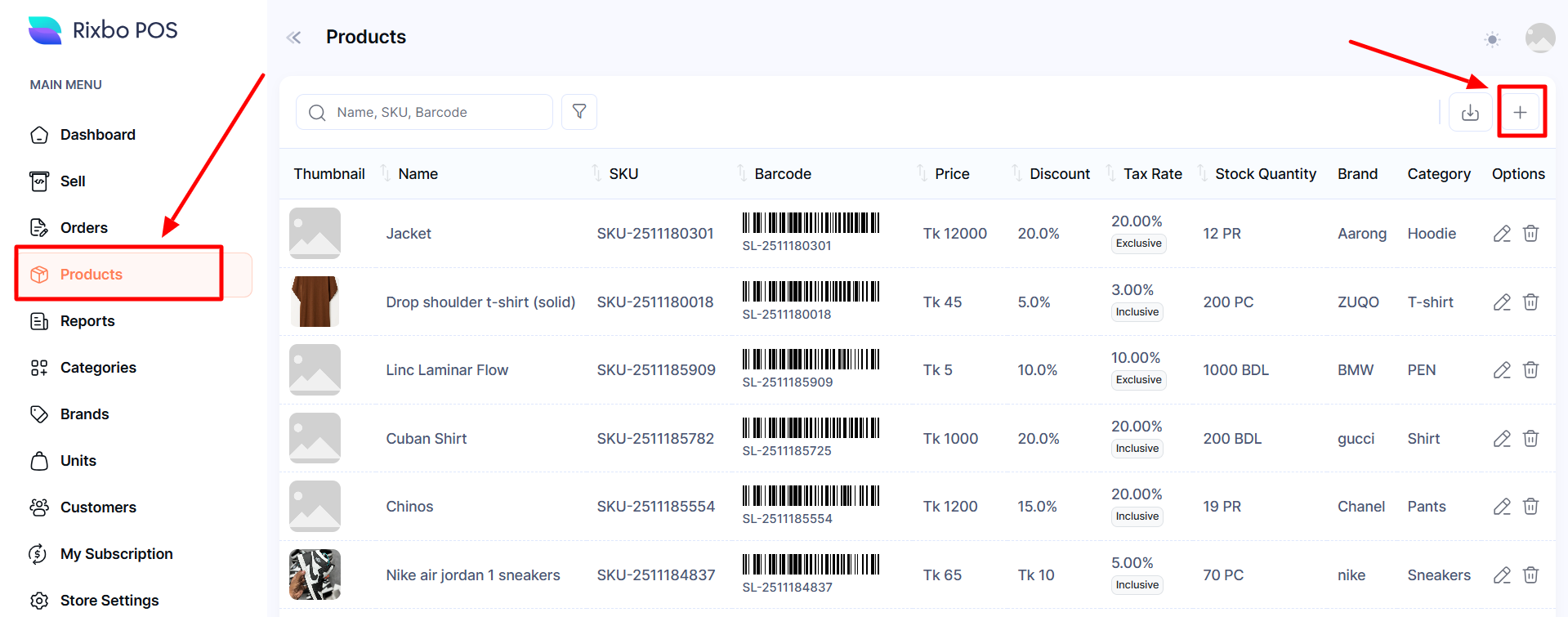The image size is (1568, 617).
Task: Open the Dashboard menu item
Action: click(97, 135)
